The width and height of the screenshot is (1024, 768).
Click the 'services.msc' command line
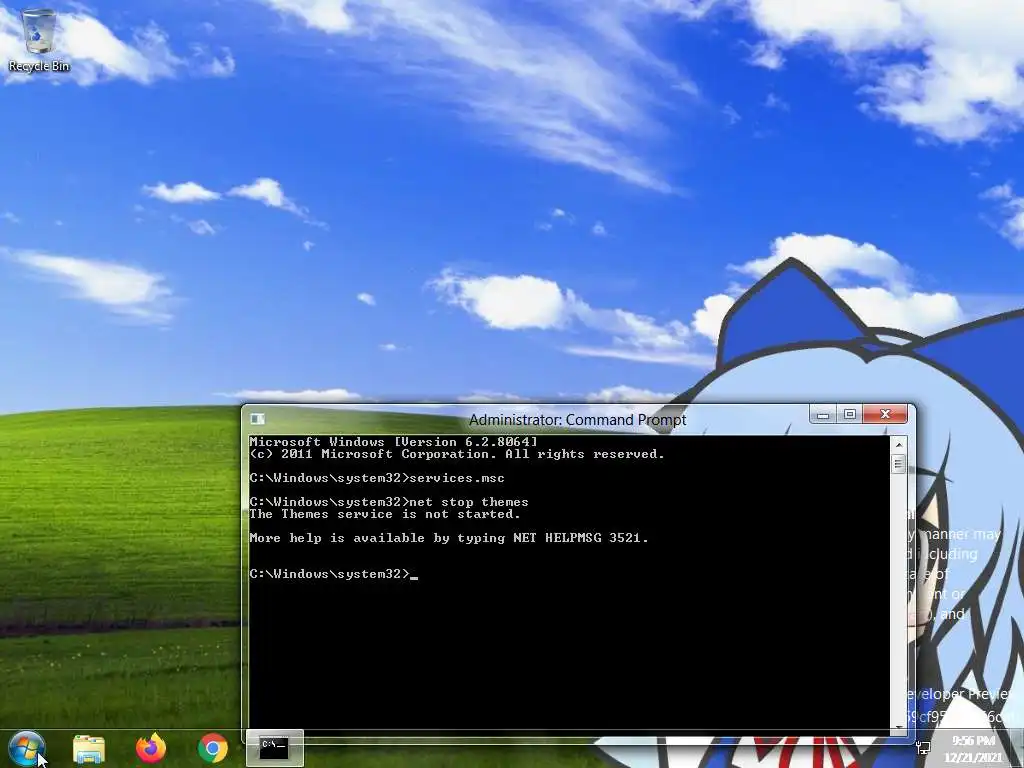click(377, 478)
